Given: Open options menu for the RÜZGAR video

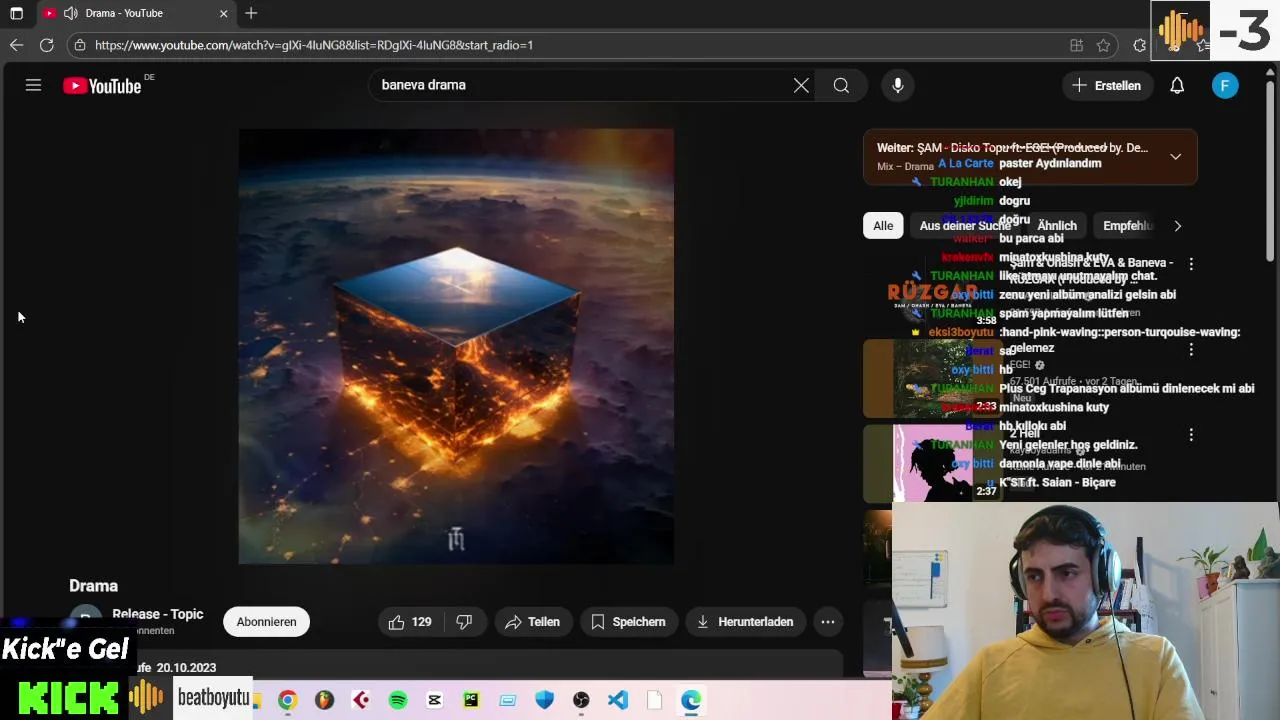Looking at the screenshot, I should [1191, 264].
